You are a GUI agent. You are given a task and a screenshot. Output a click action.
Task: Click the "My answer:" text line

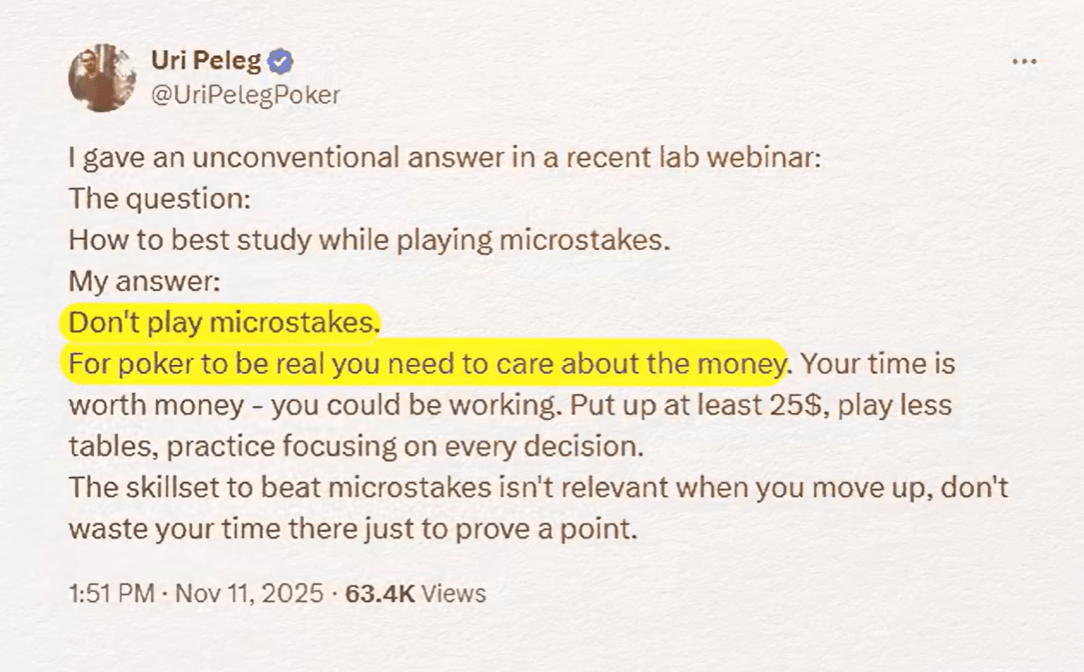coord(144,282)
